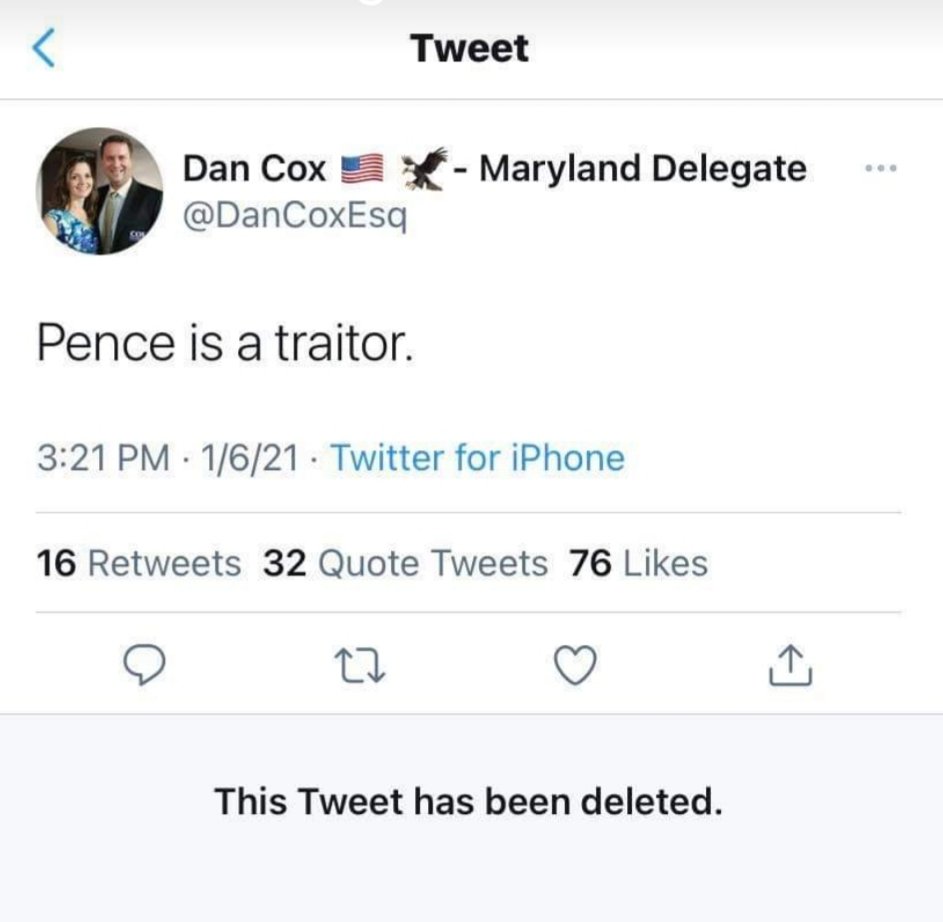The image size is (943, 922).
Task: Open the @DanCoxEsq handle
Action: pos(294,215)
